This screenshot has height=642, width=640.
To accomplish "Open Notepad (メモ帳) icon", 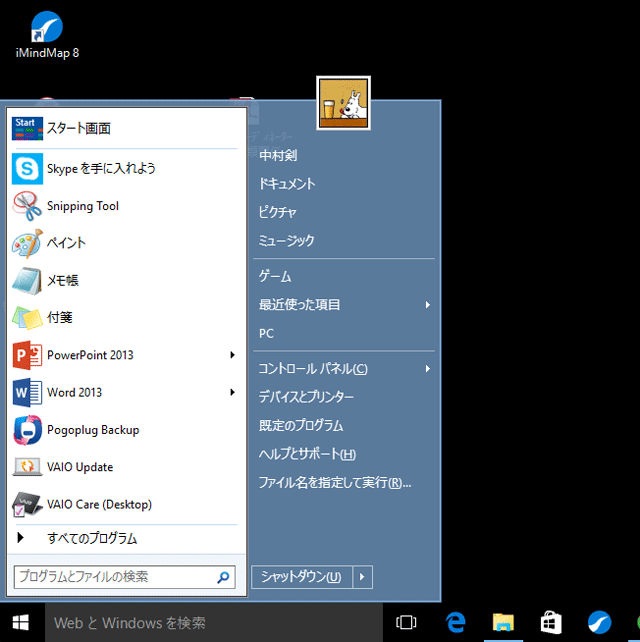I will tap(27, 281).
